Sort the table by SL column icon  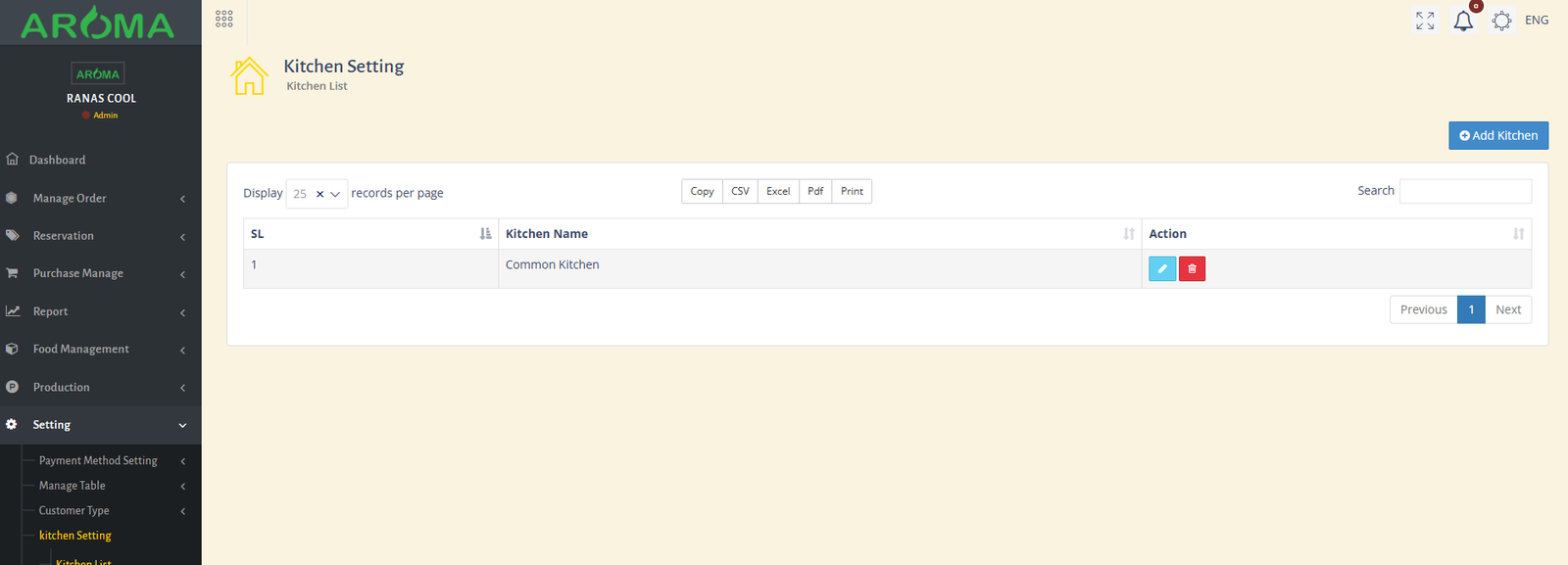pyautogui.click(x=485, y=234)
